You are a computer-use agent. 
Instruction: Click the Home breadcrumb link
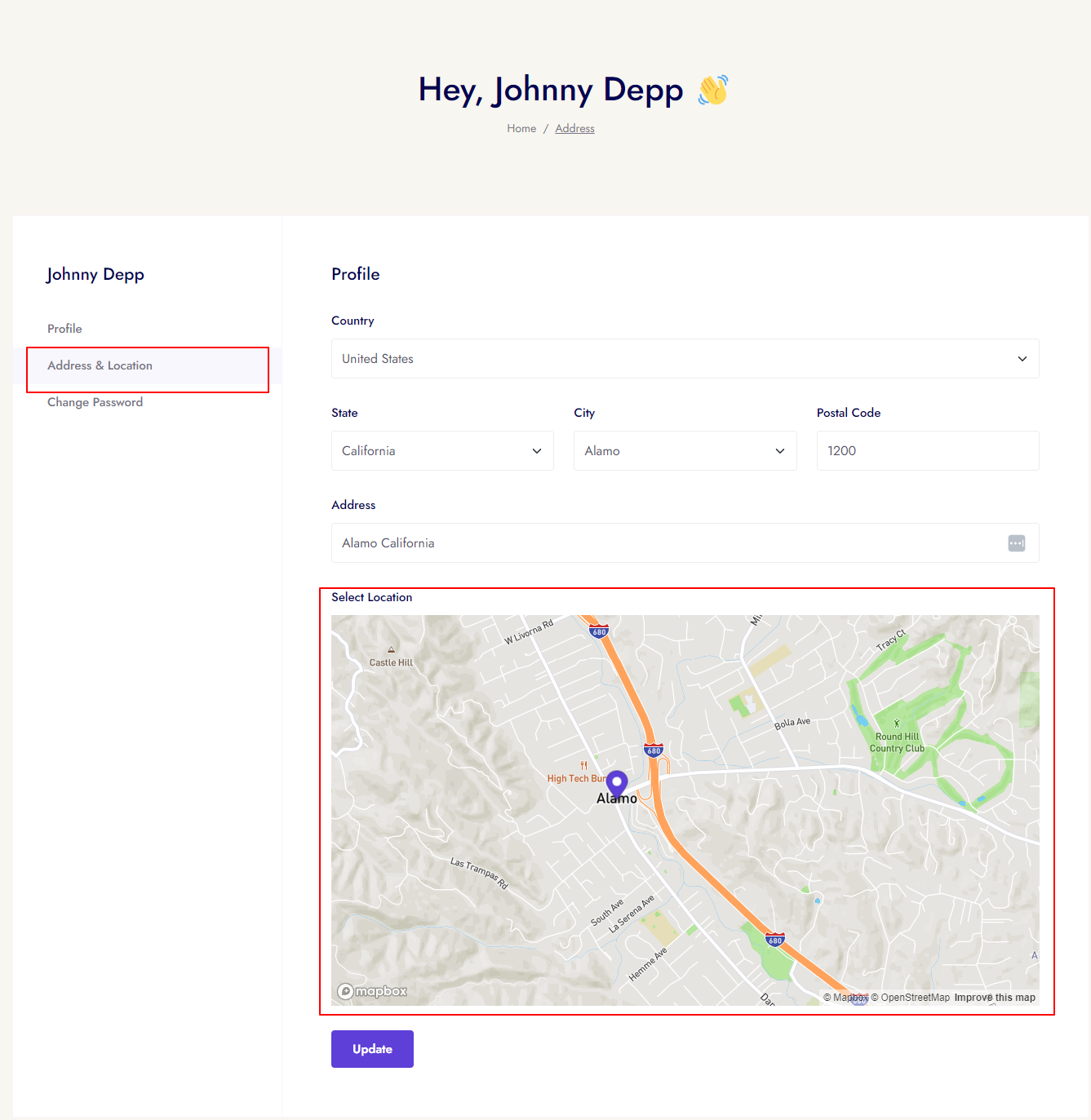click(x=521, y=129)
